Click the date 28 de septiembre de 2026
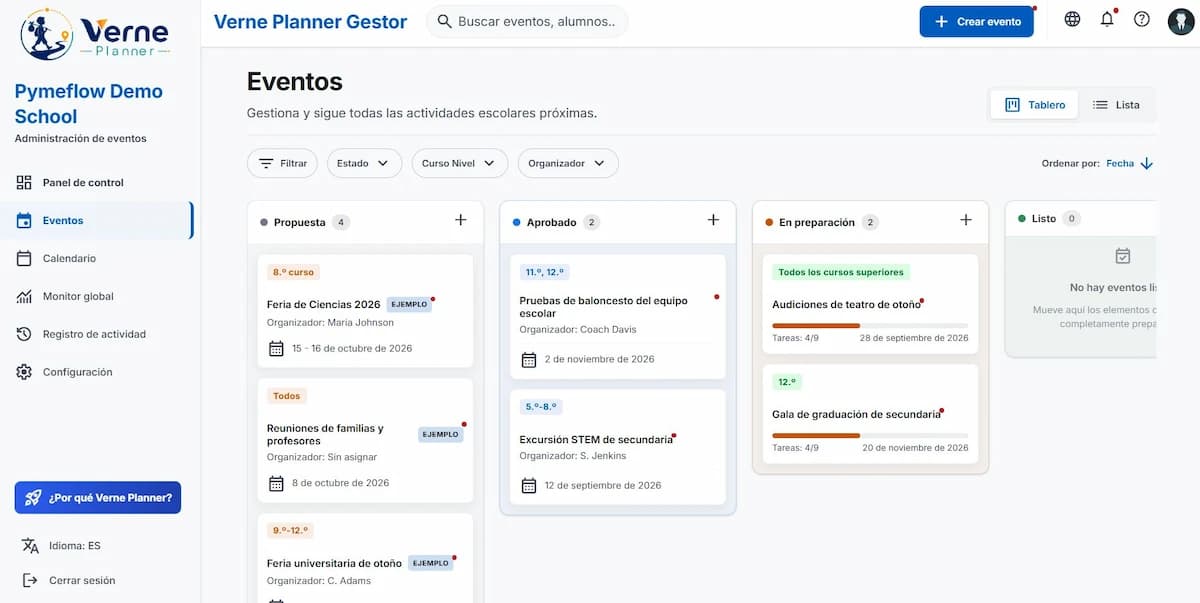The height and width of the screenshot is (603, 1200). click(914, 338)
